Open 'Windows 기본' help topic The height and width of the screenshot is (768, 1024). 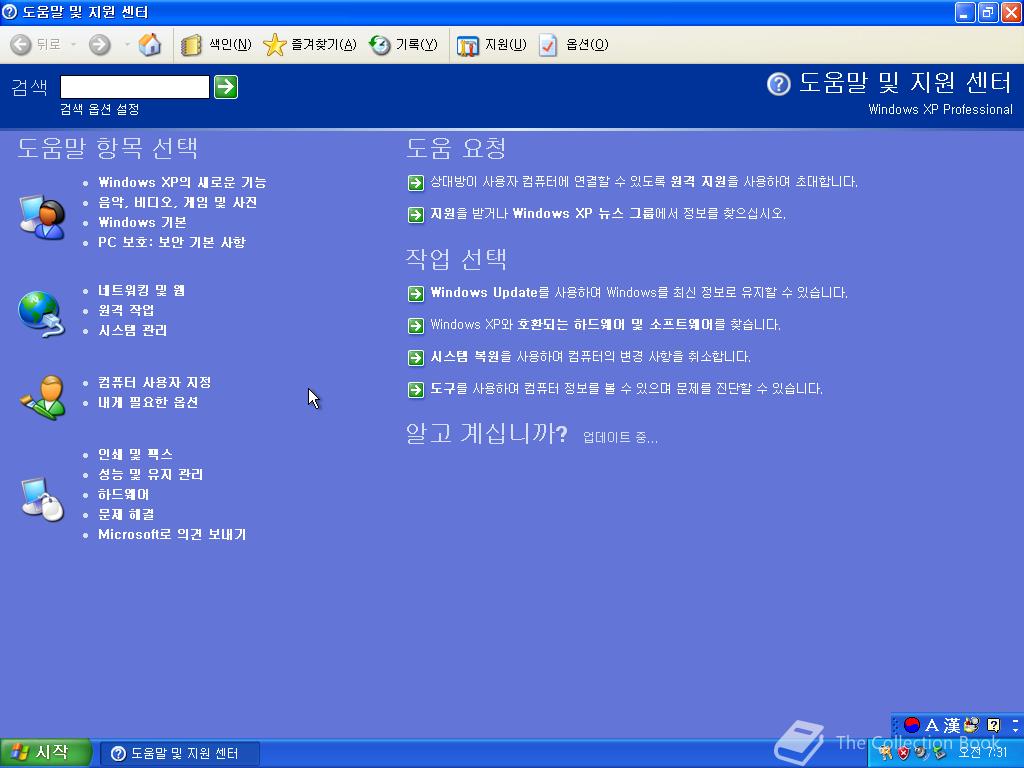pos(142,222)
